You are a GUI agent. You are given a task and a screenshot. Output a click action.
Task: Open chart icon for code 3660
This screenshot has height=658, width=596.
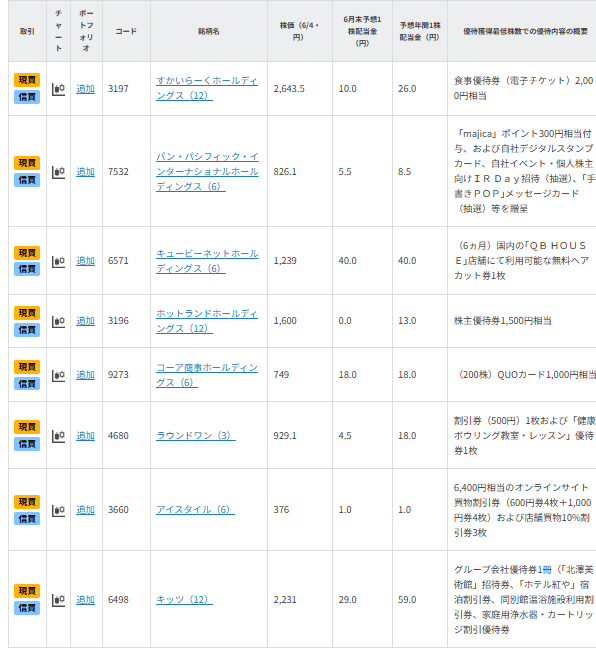coord(58,510)
